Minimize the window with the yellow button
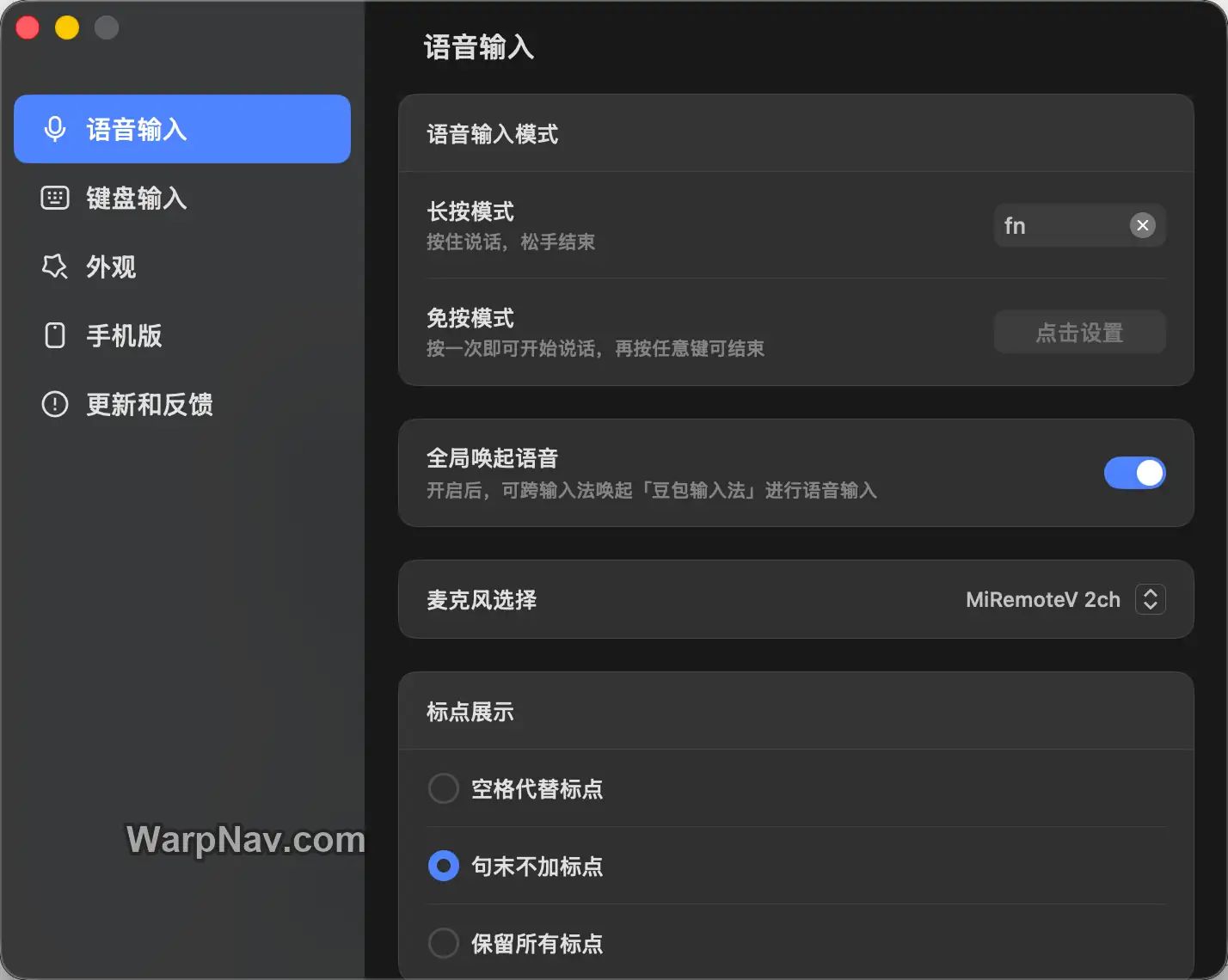 67,28
